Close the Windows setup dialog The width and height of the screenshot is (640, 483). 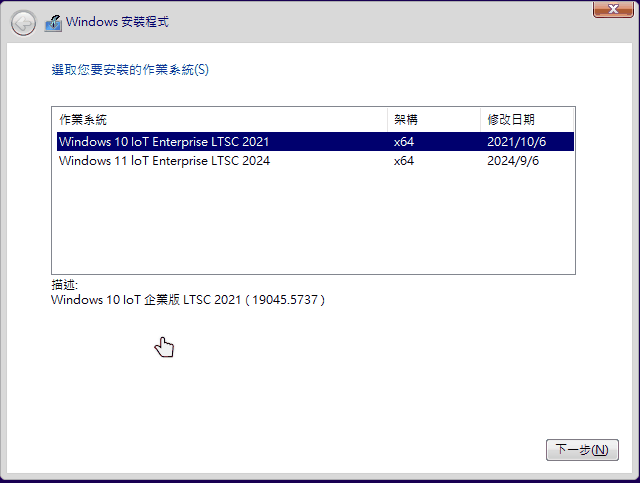tap(613, 9)
